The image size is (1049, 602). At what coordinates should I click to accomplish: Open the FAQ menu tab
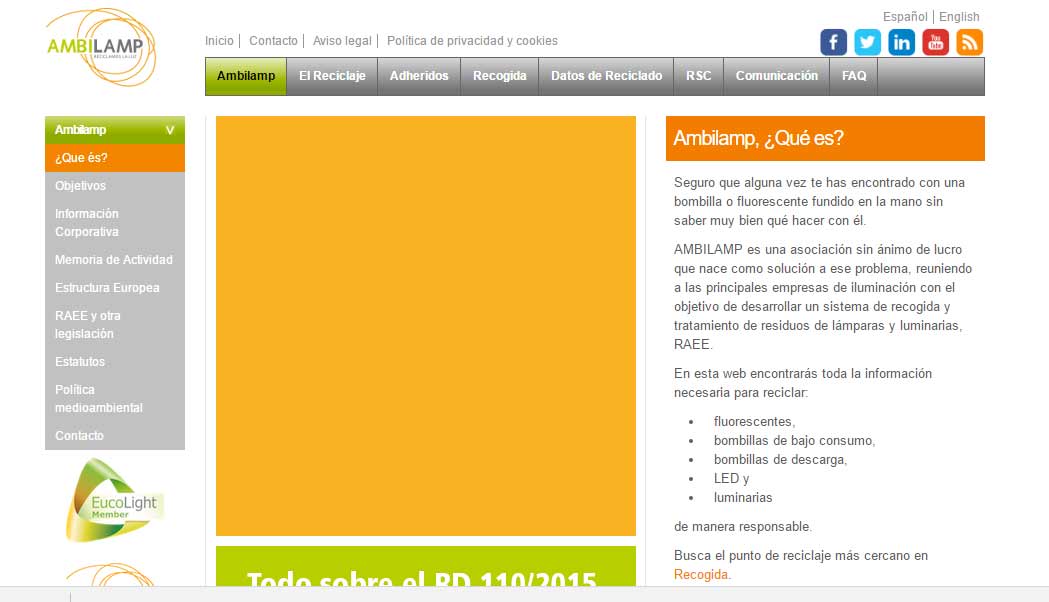[854, 76]
